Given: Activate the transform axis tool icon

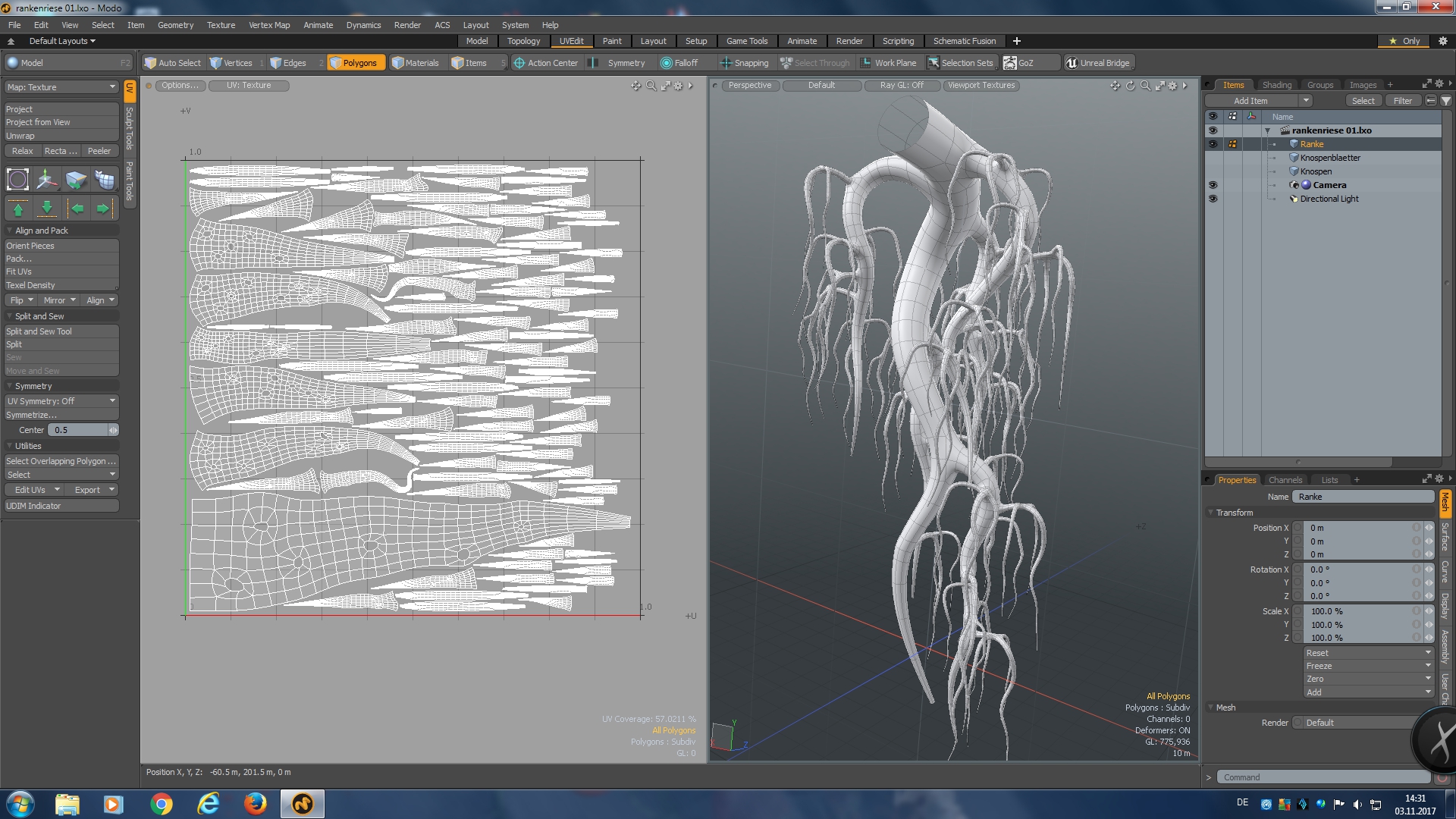Looking at the screenshot, I should pos(46,180).
